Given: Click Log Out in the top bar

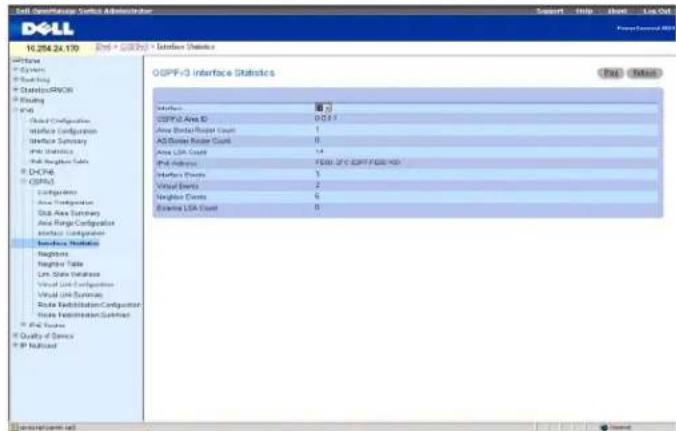Looking at the screenshot, I should point(657,11).
